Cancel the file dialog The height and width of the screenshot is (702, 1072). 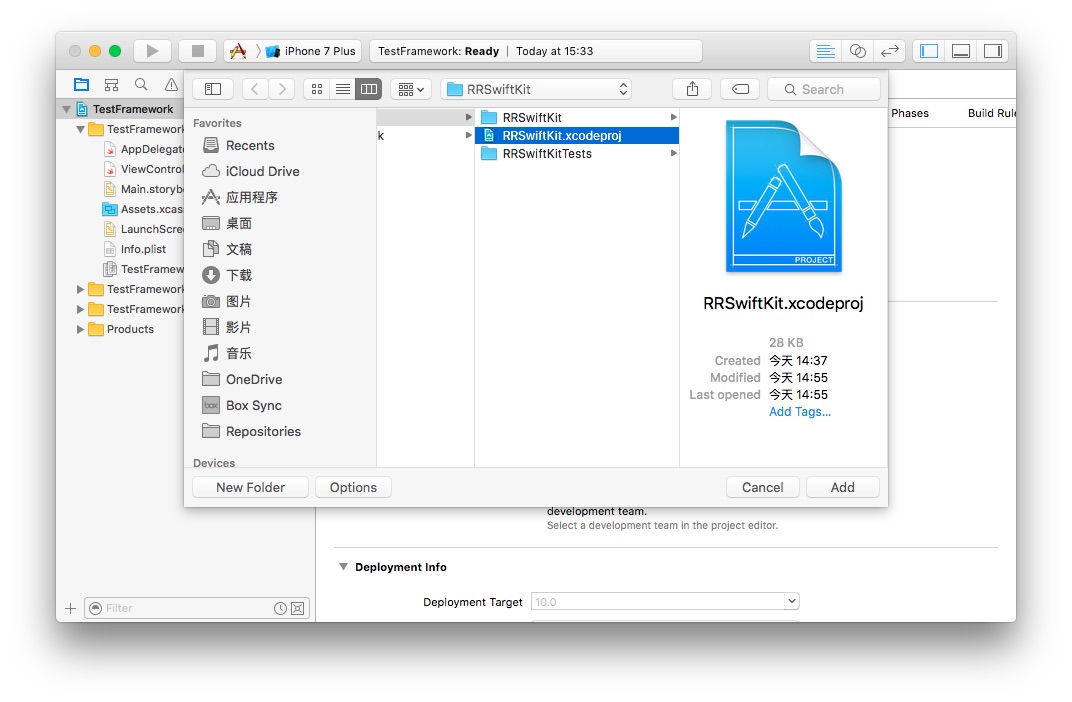coord(762,487)
